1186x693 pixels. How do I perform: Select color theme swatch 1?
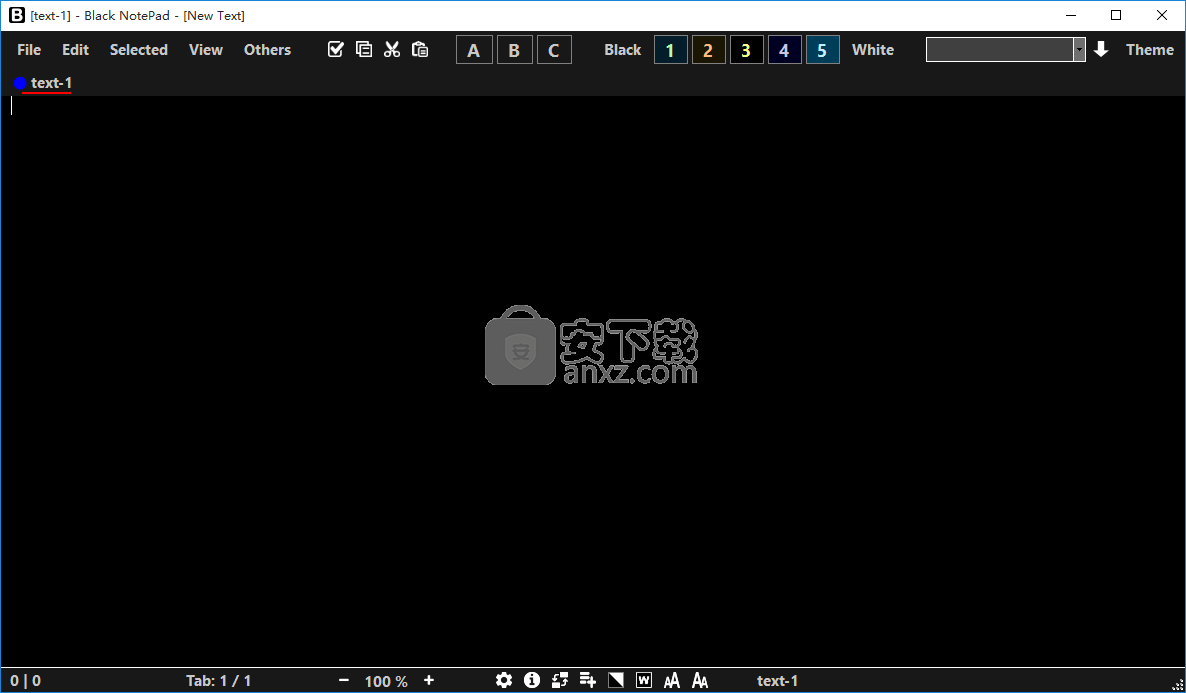[x=670, y=50]
